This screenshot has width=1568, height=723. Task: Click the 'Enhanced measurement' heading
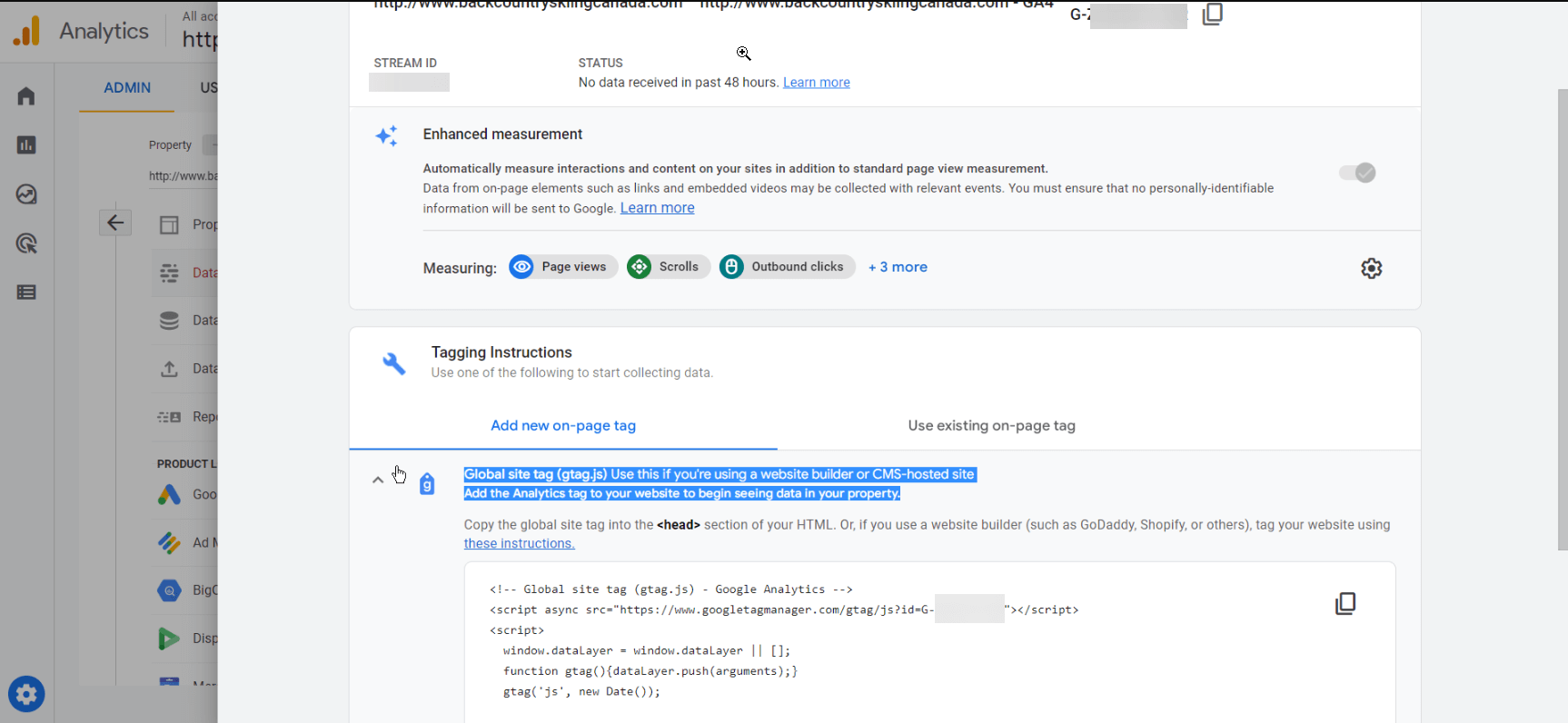(x=502, y=134)
